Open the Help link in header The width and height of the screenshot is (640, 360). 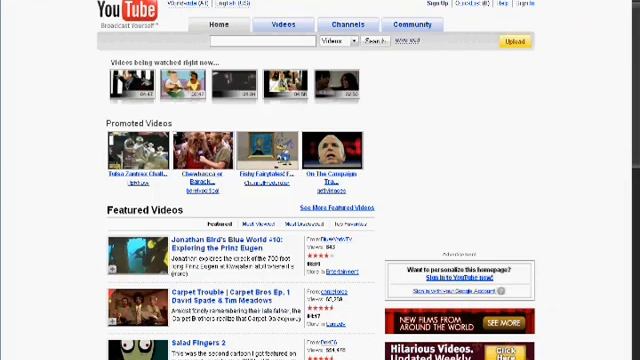tap(503, 3)
